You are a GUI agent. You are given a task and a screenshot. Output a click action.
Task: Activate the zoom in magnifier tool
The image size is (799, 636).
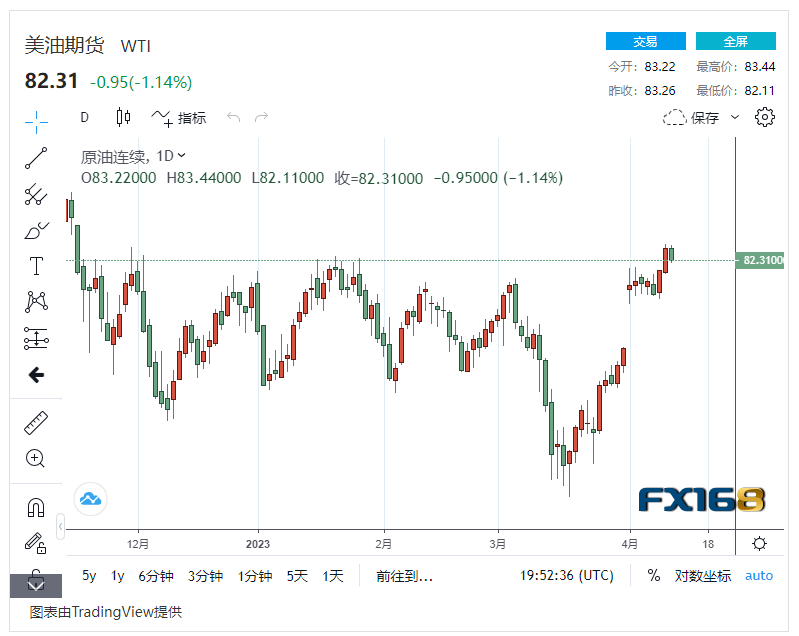(36, 459)
